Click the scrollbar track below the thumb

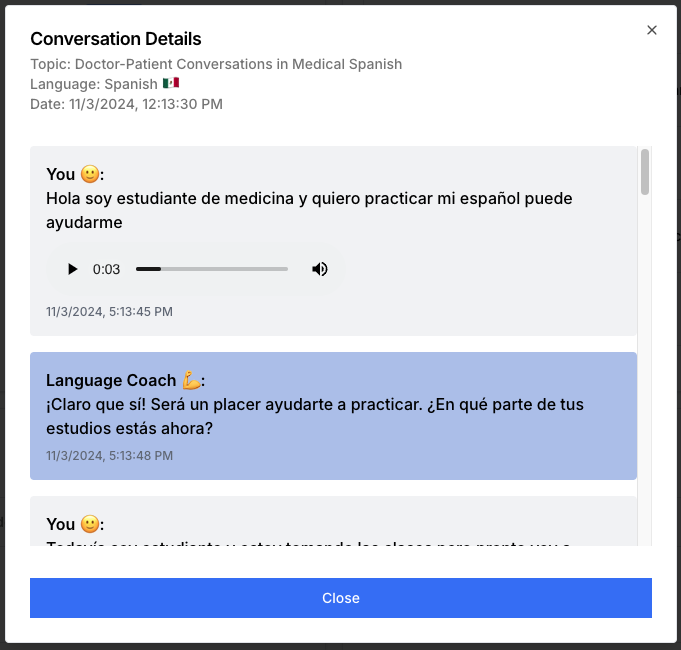point(645,369)
